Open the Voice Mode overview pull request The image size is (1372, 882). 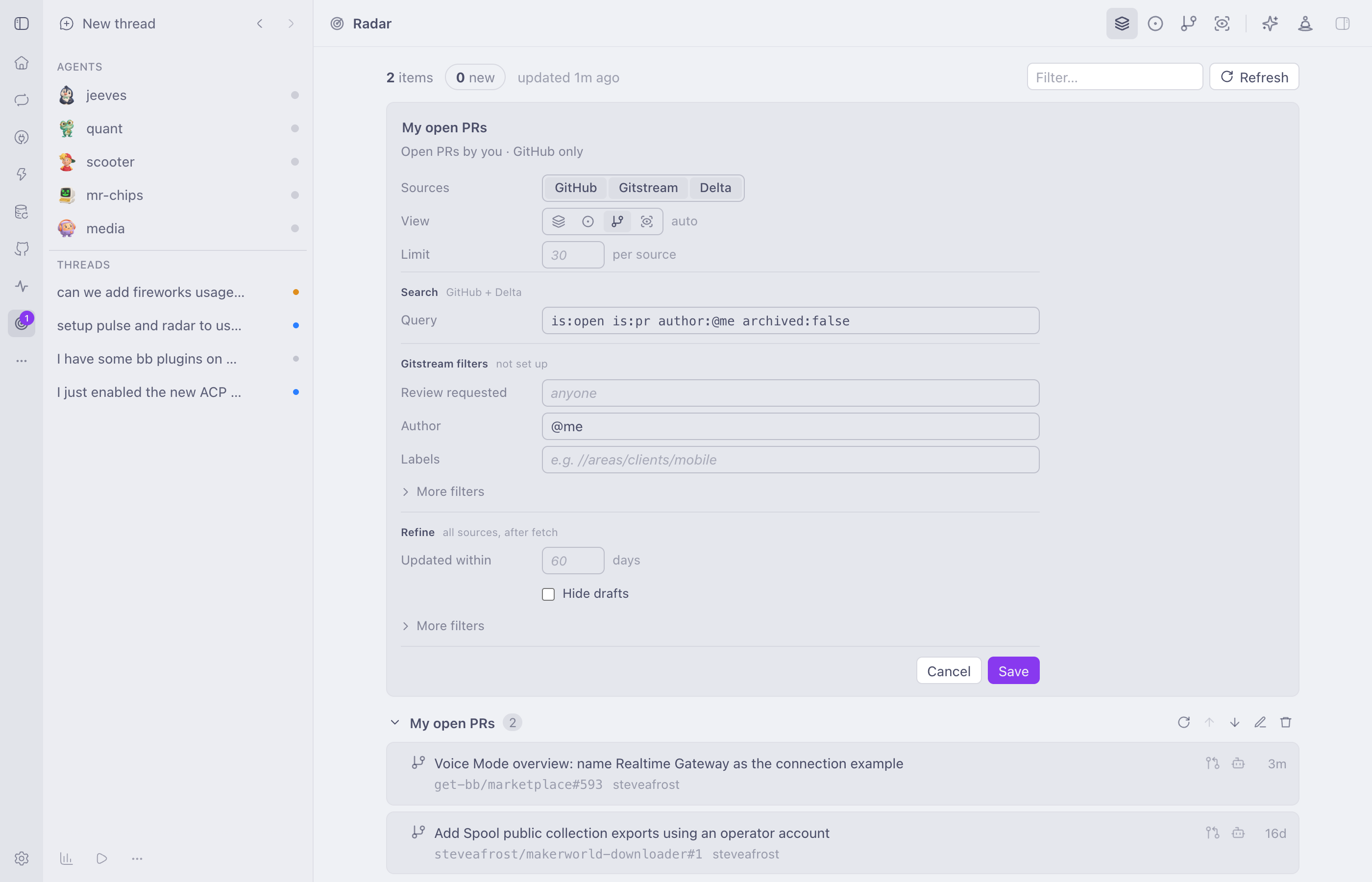[842, 774]
